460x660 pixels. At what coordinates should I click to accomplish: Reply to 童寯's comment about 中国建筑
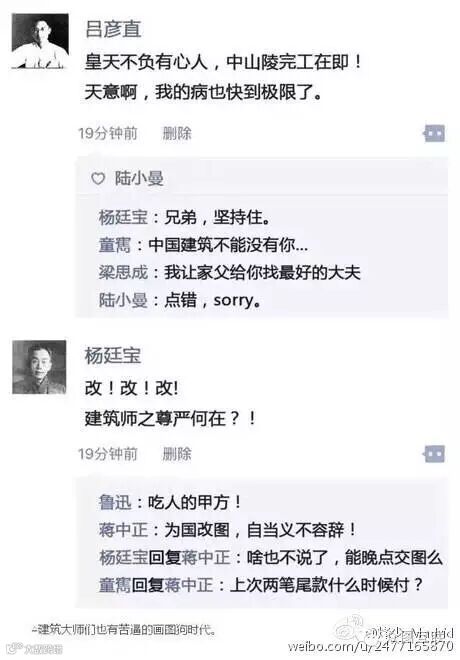228,245
